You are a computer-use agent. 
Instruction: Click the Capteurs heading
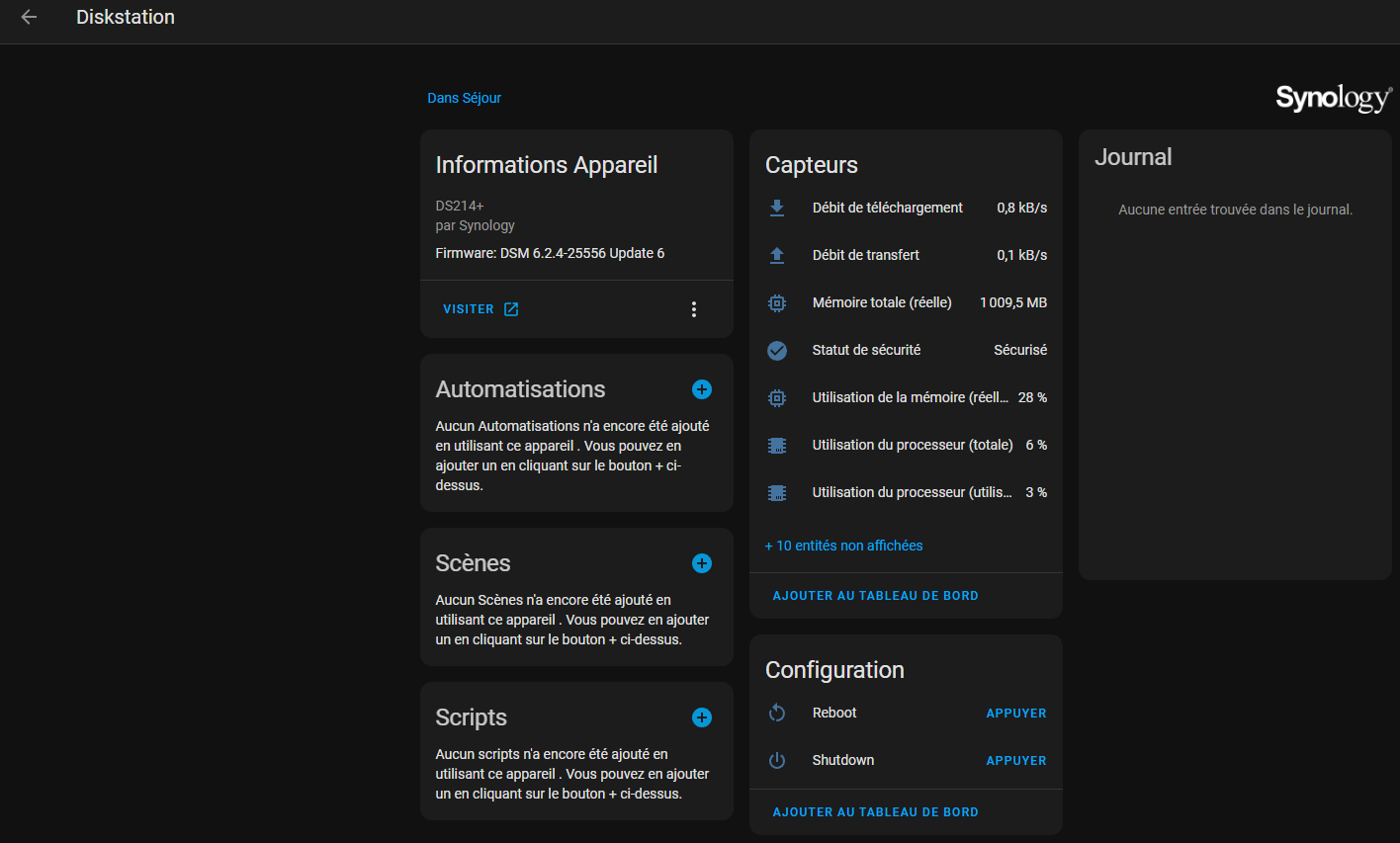click(812, 165)
